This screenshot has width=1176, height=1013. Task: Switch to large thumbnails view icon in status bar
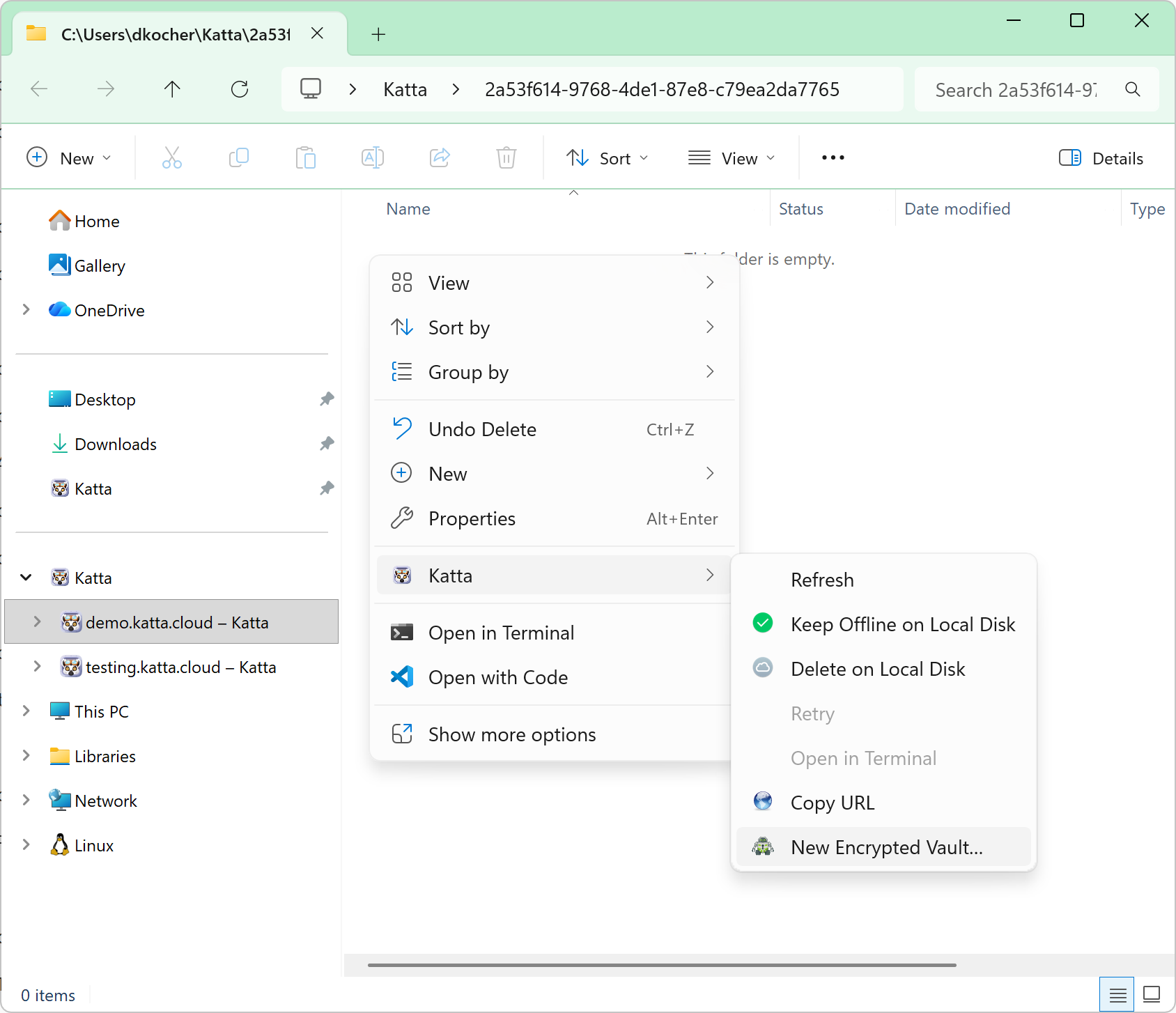click(x=1152, y=995)
